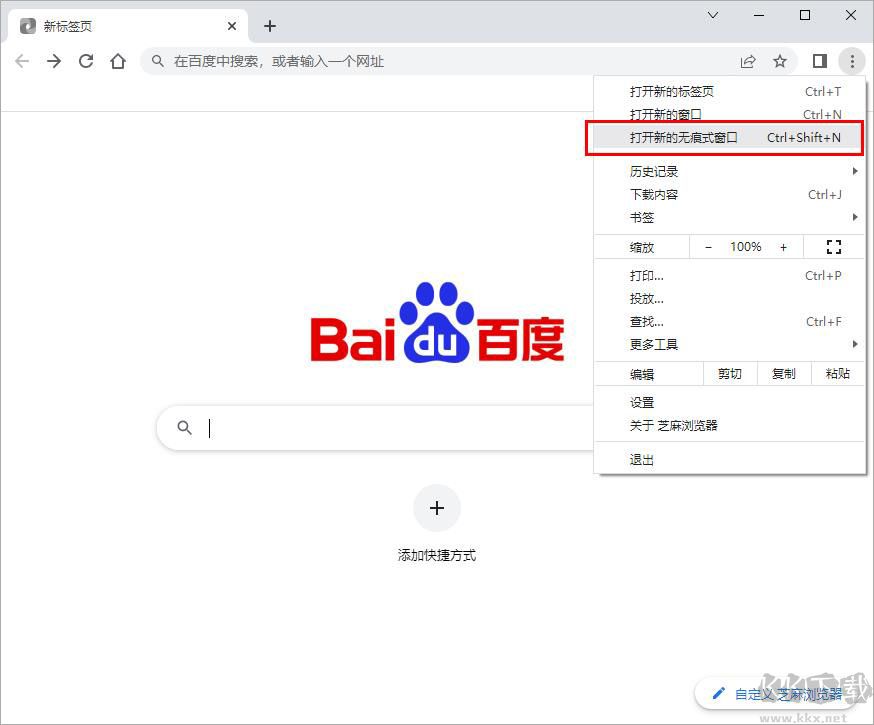Viewport: 874px width, 725px height.
Task: Decrease zoom with minus button
Action: [x=708, y=247]
